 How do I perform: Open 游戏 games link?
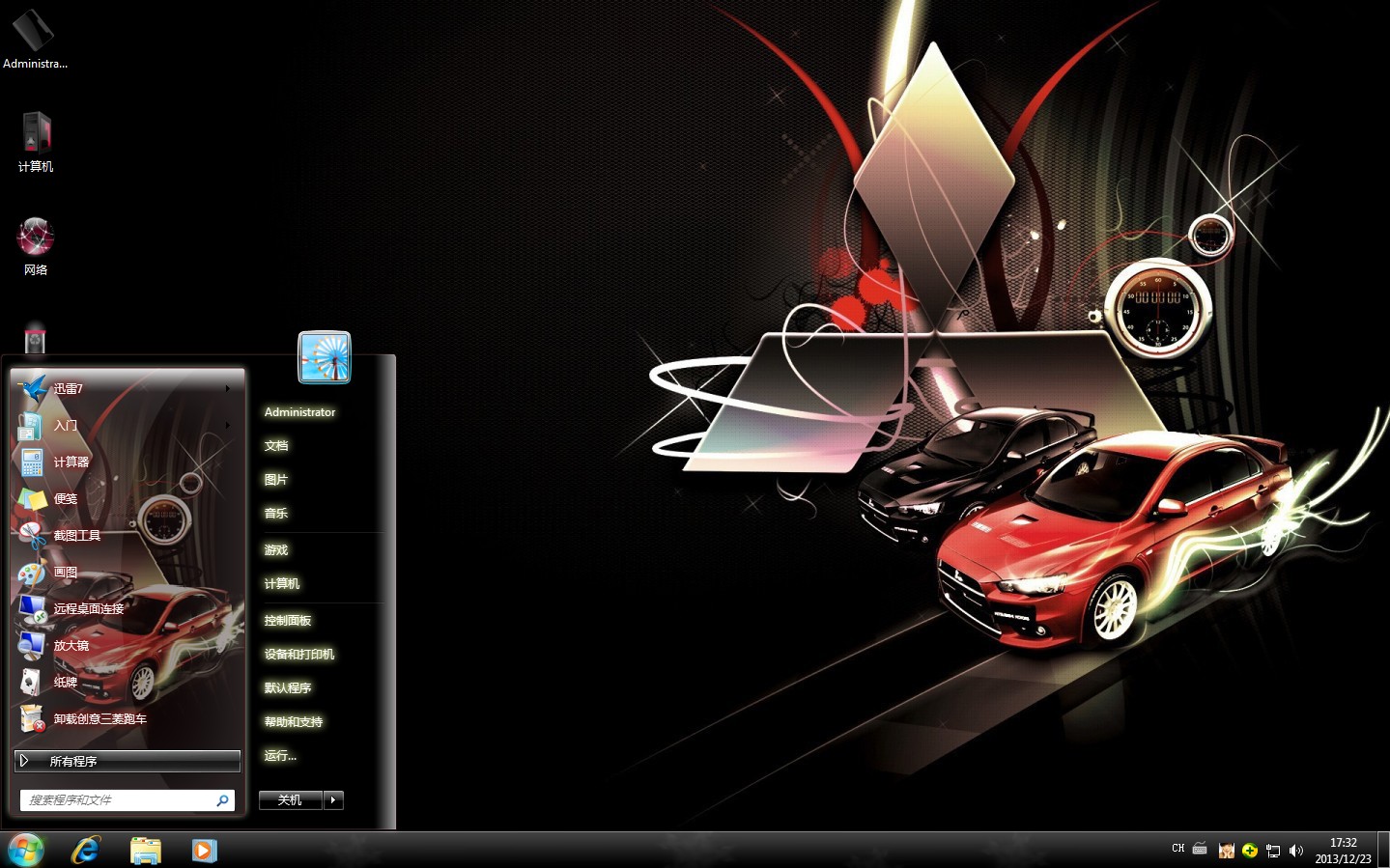click(x=276, y=550)
